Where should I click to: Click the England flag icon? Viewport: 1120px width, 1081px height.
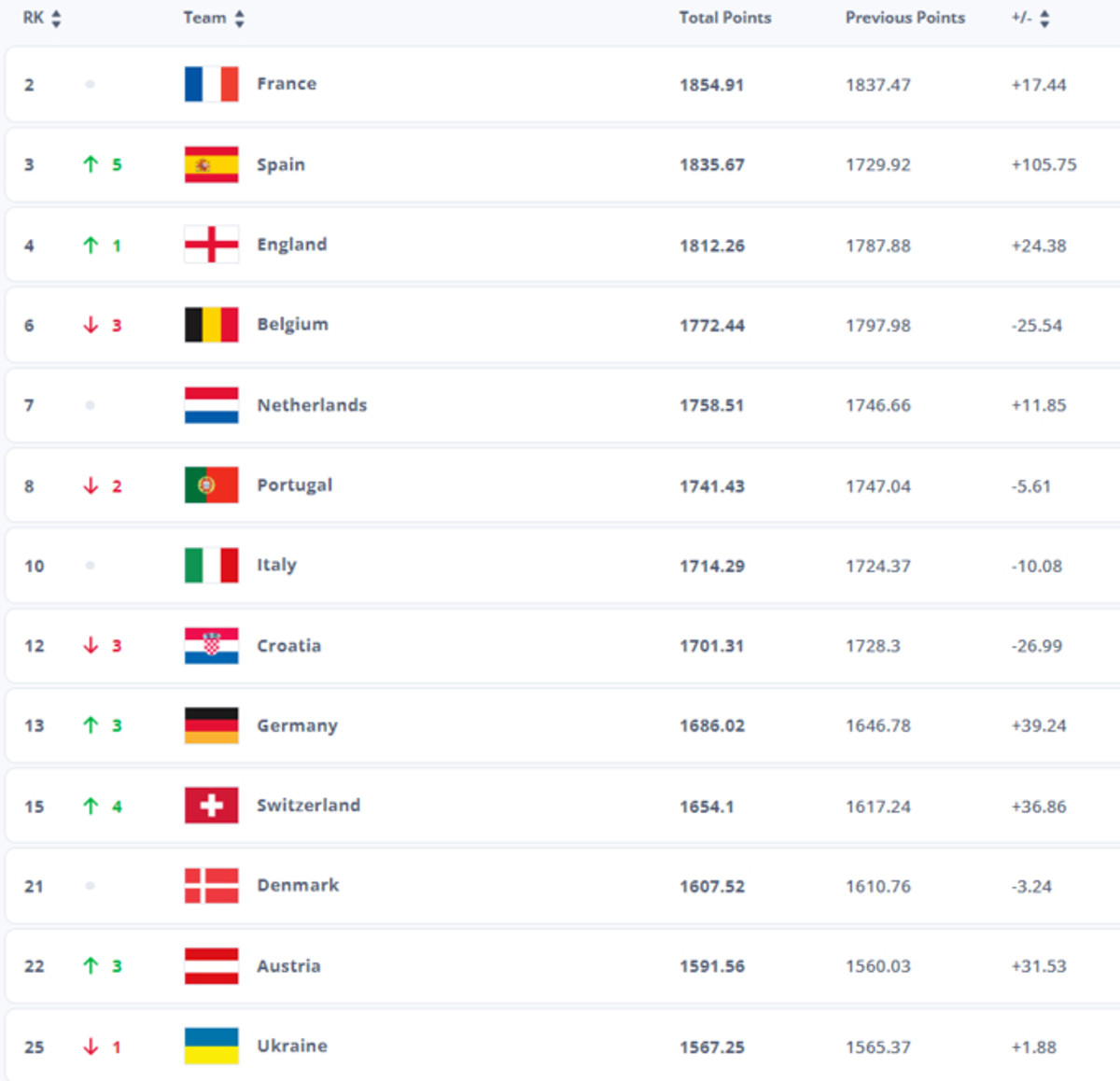click(211, 245)
